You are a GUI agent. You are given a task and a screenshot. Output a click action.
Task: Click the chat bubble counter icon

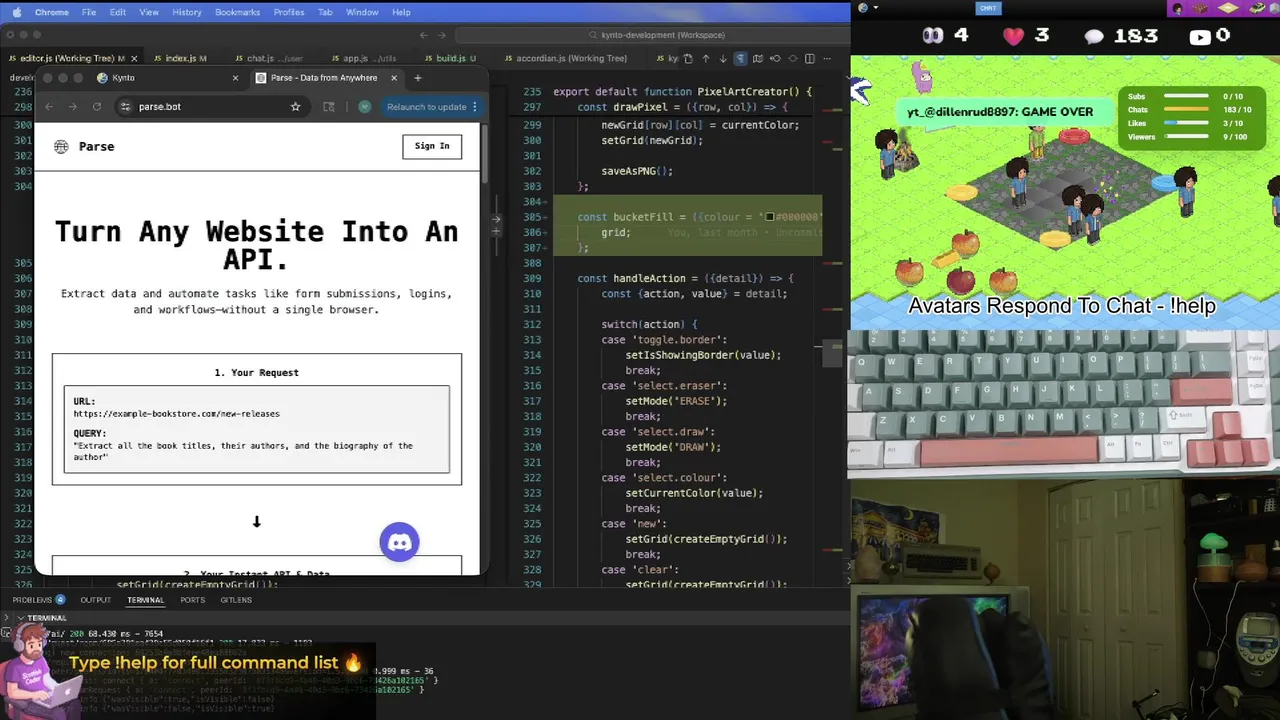coord(1094,37)
